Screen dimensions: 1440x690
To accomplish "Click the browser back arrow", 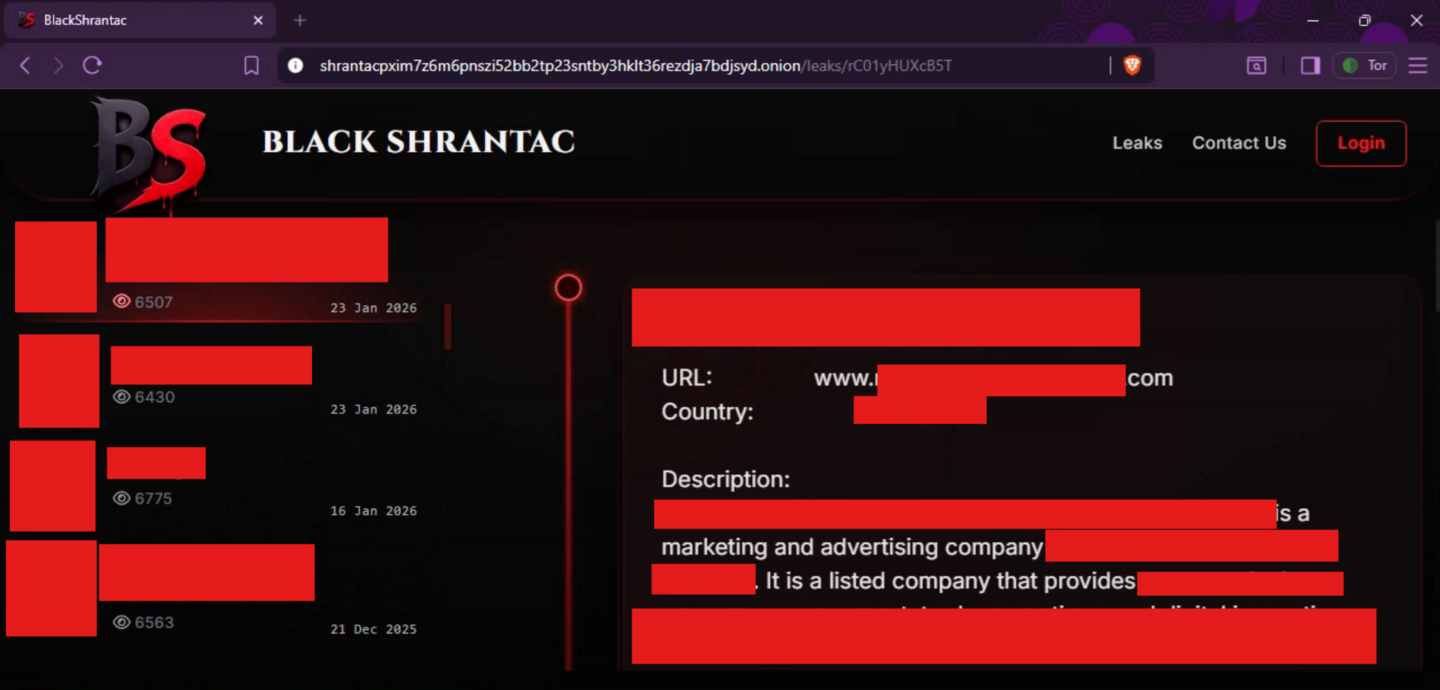I will click(26, 66).
